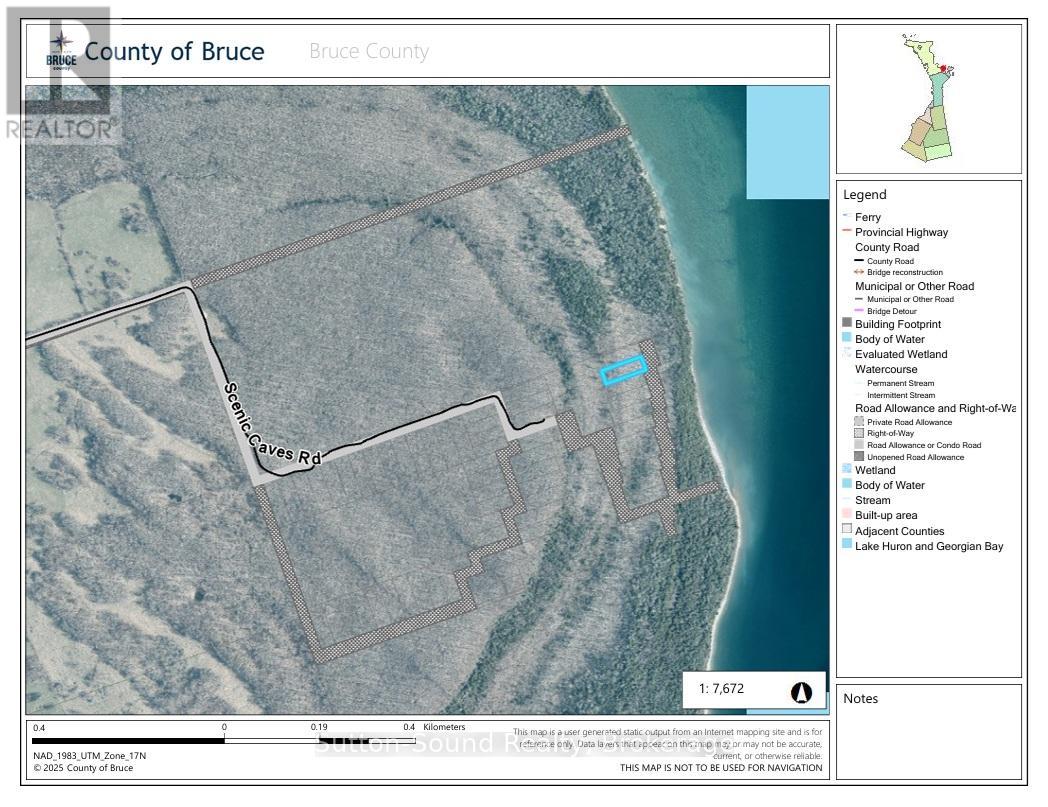Click the Provincial Highway red line symbol

[847, 232]
